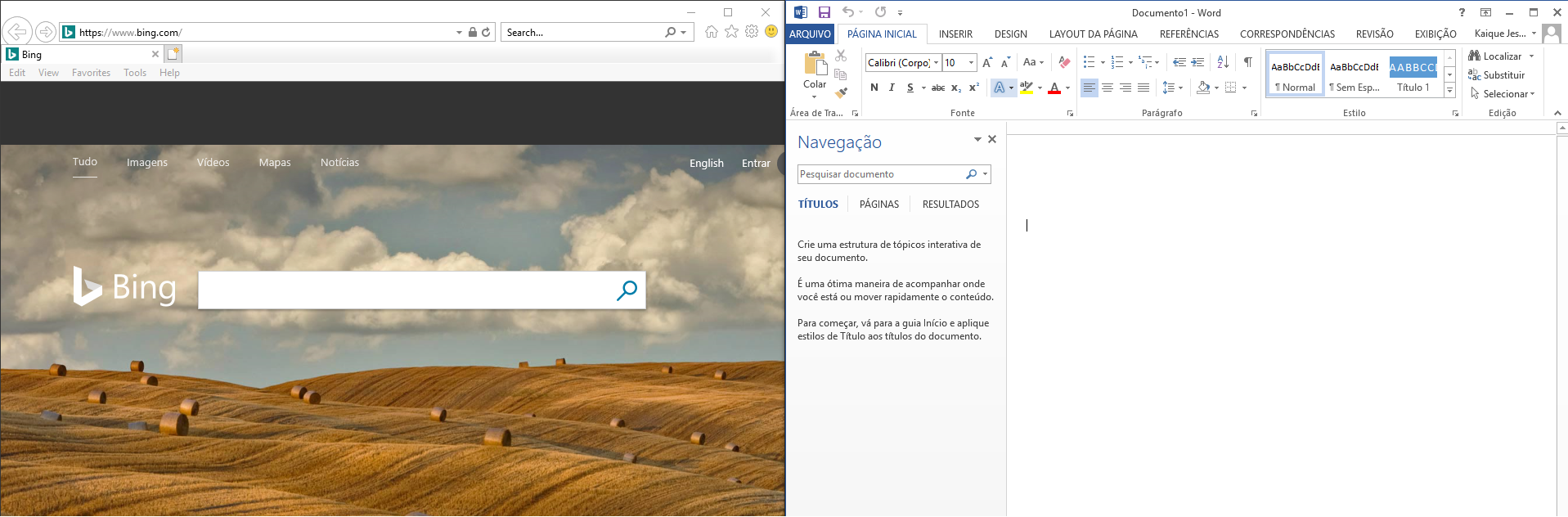Select the Format Painter brush icon
Viewport: 1568px width, 517px height.
[x=841, y=92]
